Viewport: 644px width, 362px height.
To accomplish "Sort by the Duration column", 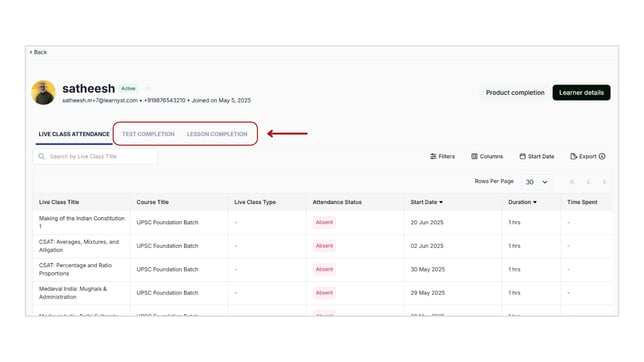I will point(522,202).
